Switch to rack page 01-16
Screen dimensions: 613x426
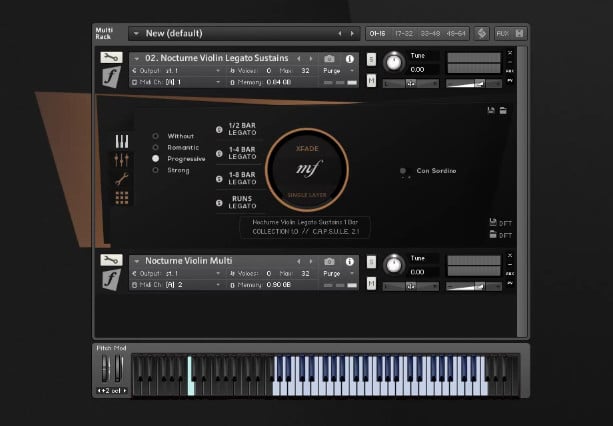[x=377, y=34]
